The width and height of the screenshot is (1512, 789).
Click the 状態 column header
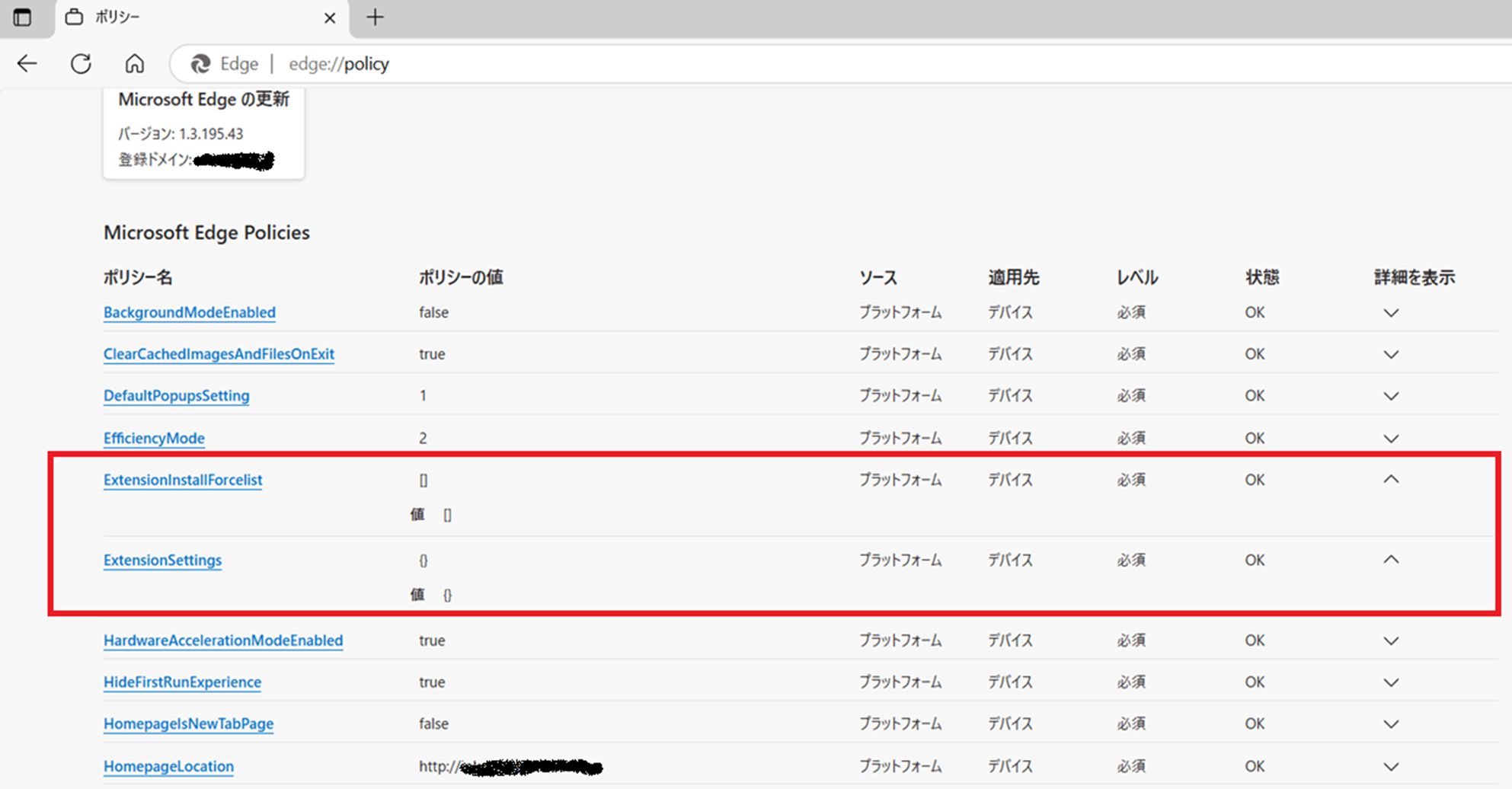point(1262,277)
